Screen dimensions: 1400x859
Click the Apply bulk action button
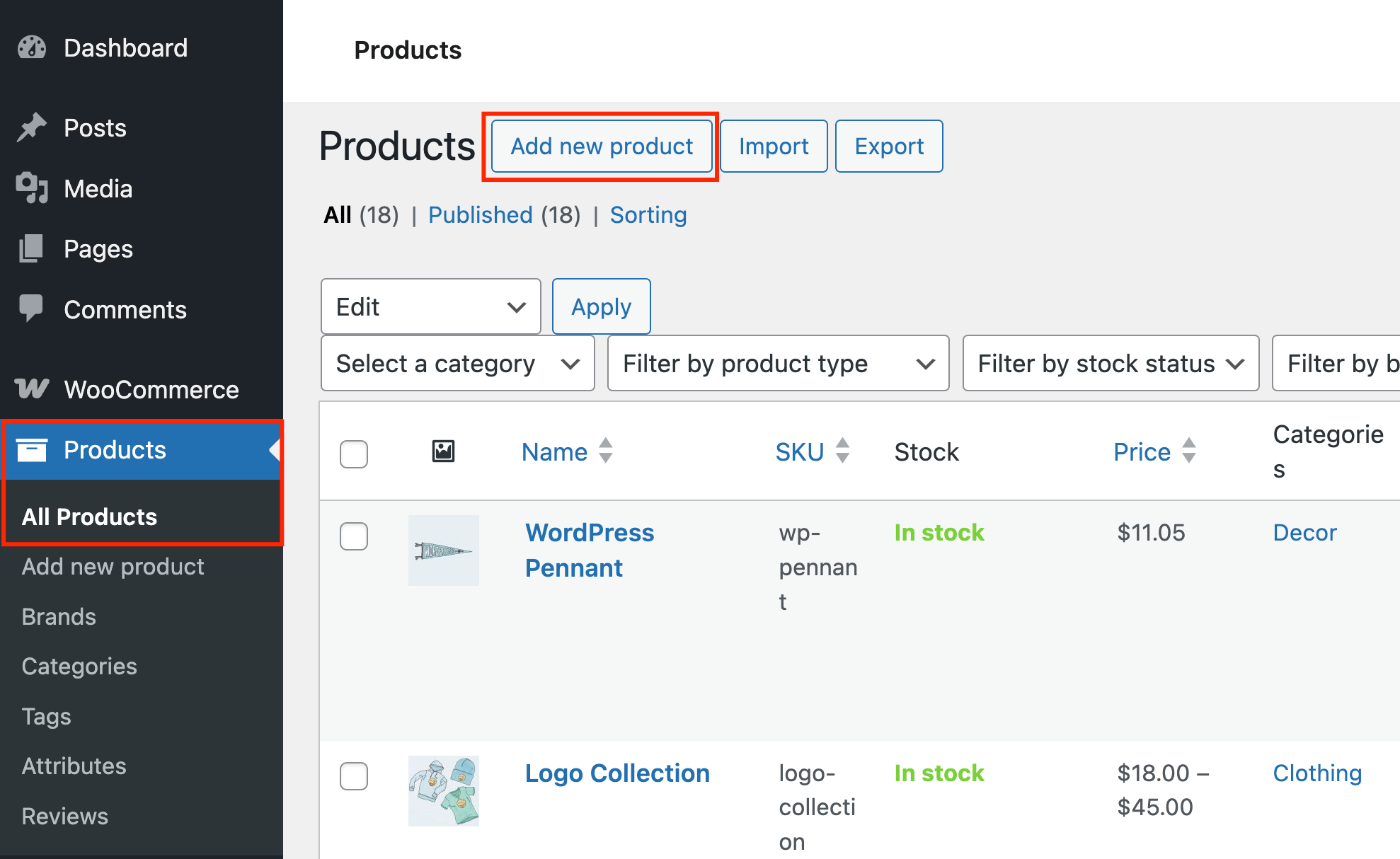pos(602,306)
